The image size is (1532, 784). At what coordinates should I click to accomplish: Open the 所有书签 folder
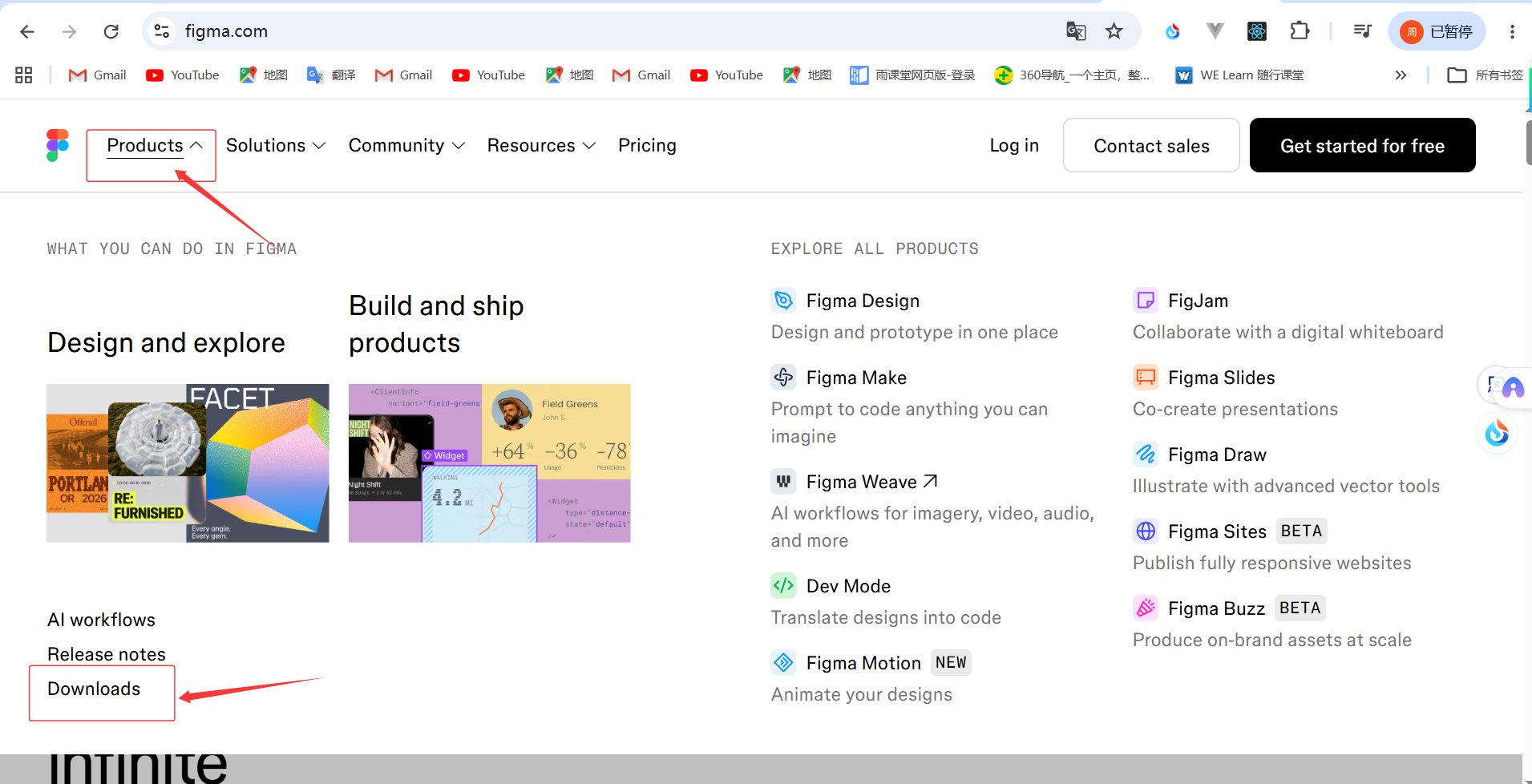[x=1486, y=75]
